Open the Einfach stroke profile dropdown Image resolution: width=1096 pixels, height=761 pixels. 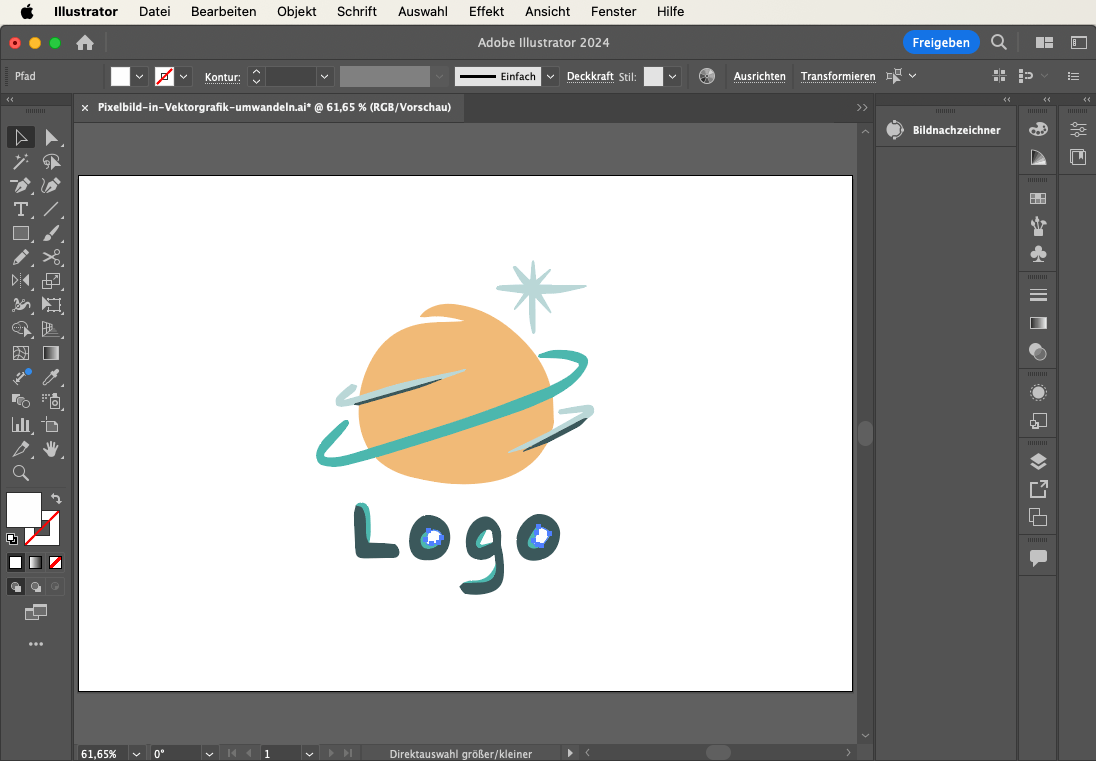pos(551,76)
